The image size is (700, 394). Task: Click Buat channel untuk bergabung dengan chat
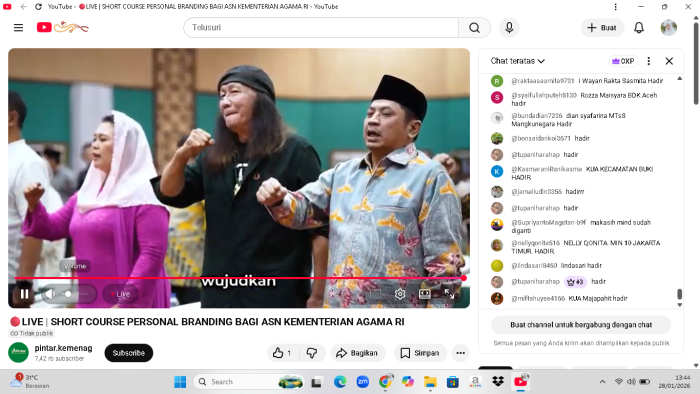[581, 325]
